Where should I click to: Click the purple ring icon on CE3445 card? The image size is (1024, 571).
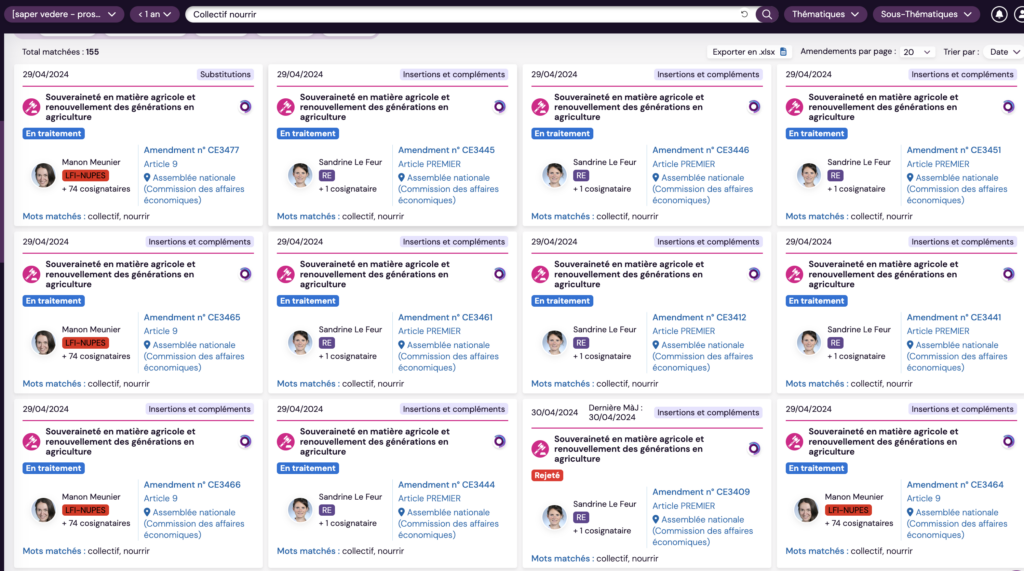pos(499,106)
